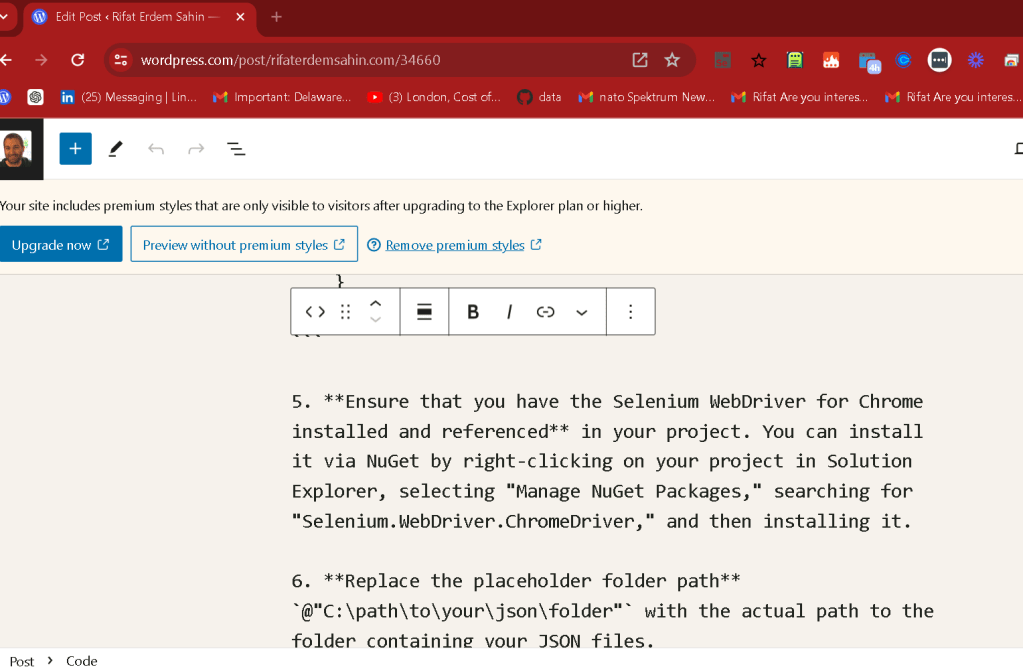Click the purple sunburst extension icon
Viewport: 1023px width, 669px height.
click(975, 61)
